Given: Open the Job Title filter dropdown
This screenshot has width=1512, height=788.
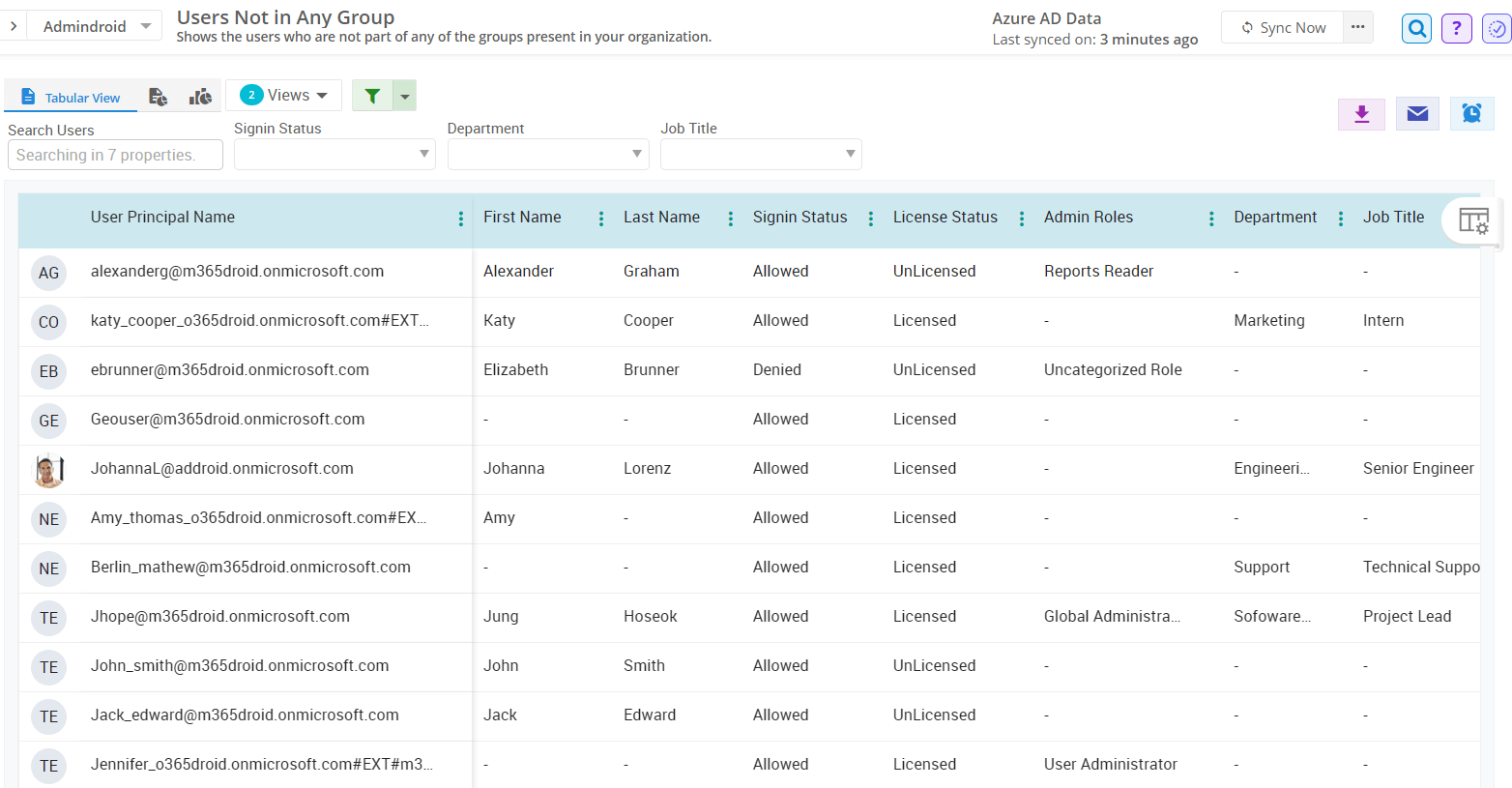Looking at the screenshot, I should coord(760,154).
